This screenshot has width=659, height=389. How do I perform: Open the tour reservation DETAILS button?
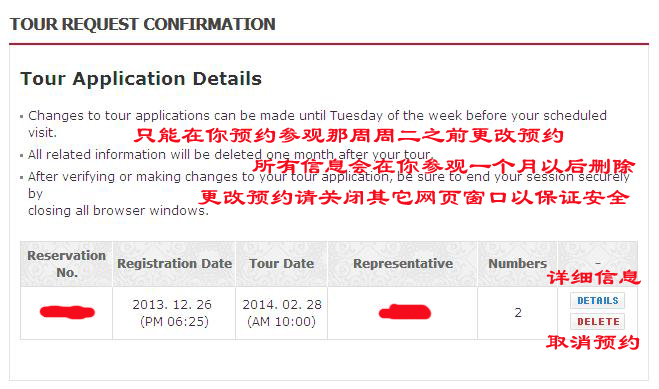coord(597,300)
